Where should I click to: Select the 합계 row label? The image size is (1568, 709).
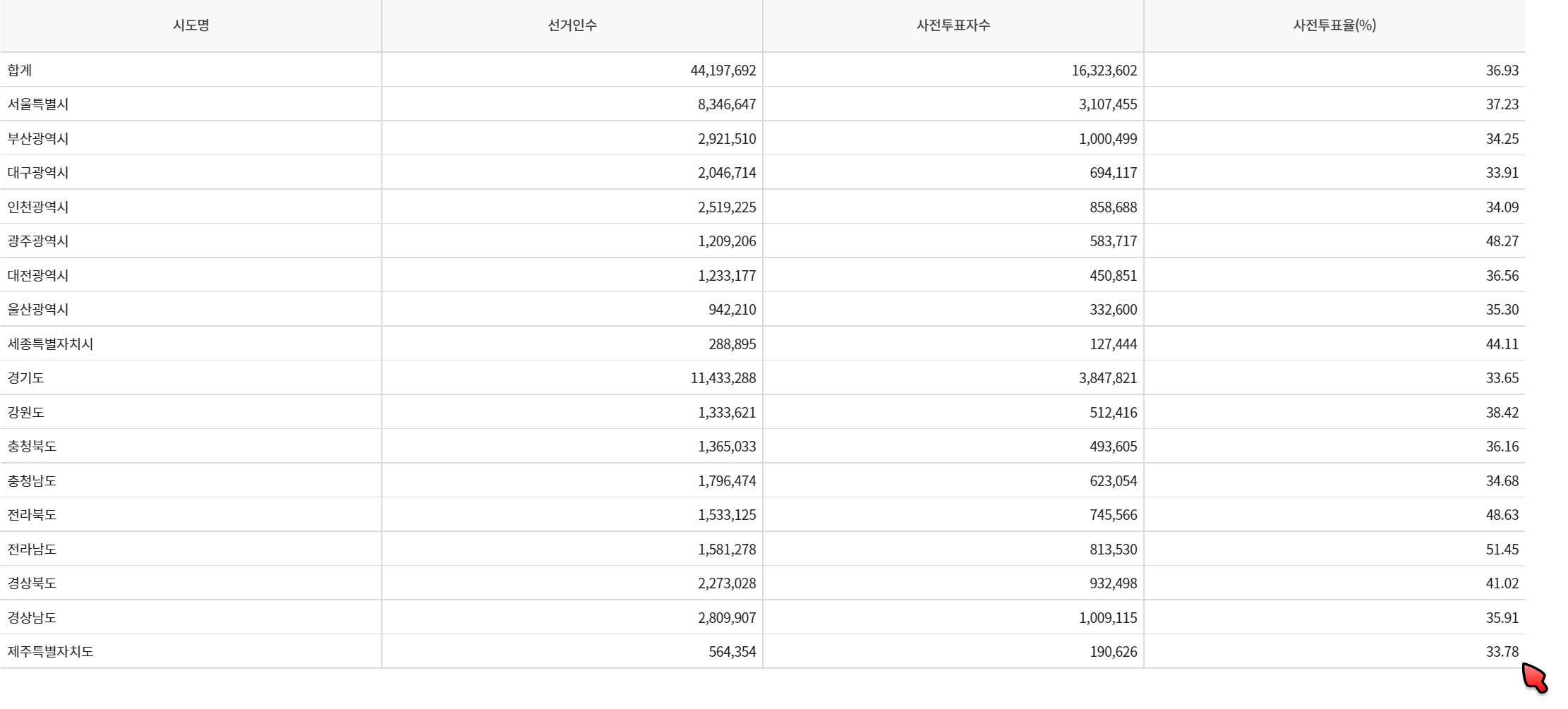click(20, 70)
